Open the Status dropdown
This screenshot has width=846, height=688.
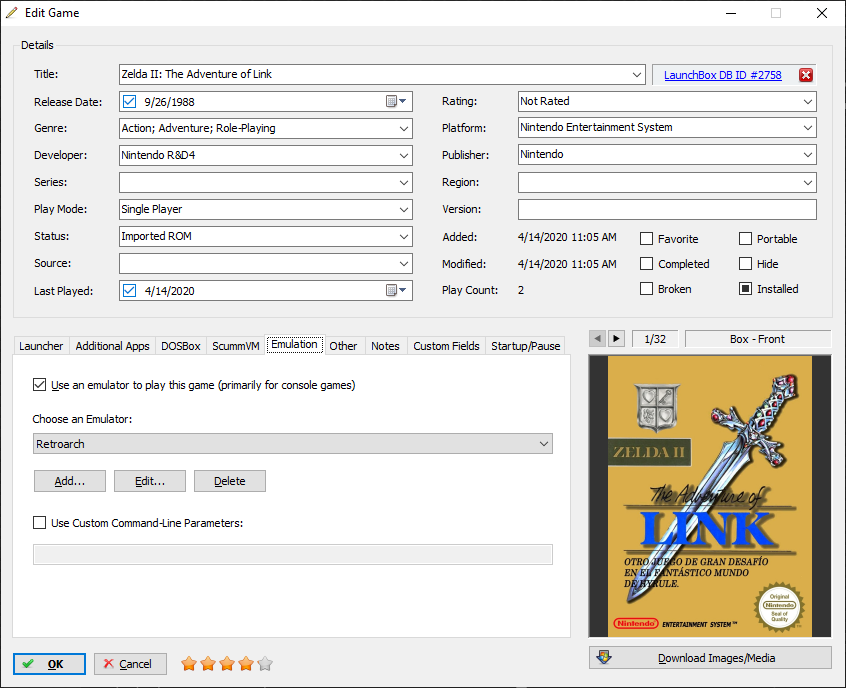[x=404, y=236]
